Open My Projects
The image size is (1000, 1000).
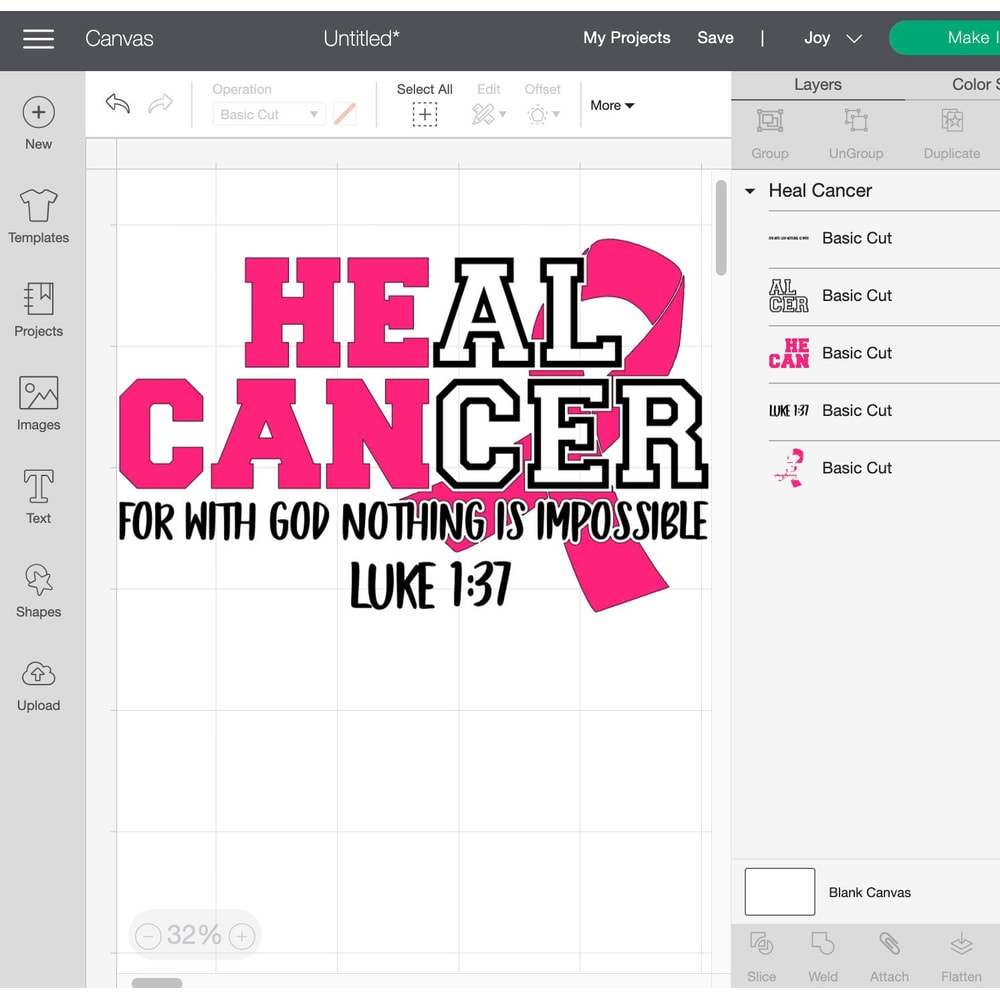click(x=626, y=37)
